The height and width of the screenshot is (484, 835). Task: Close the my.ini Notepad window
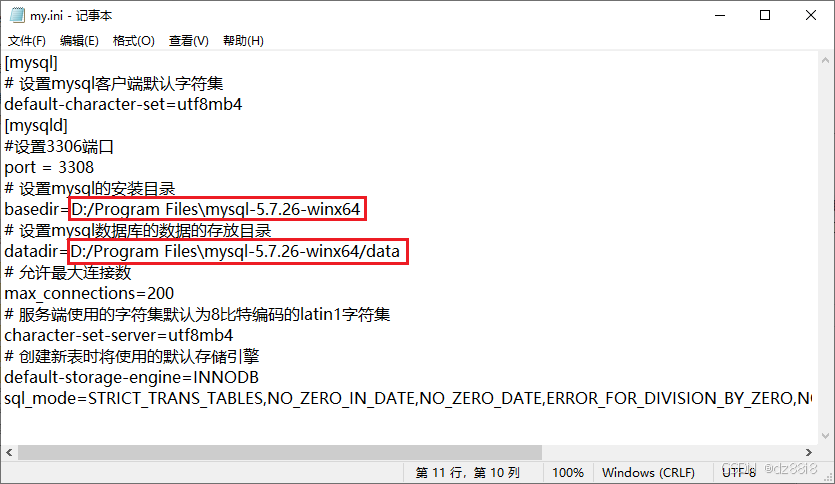tap(811, 15)
